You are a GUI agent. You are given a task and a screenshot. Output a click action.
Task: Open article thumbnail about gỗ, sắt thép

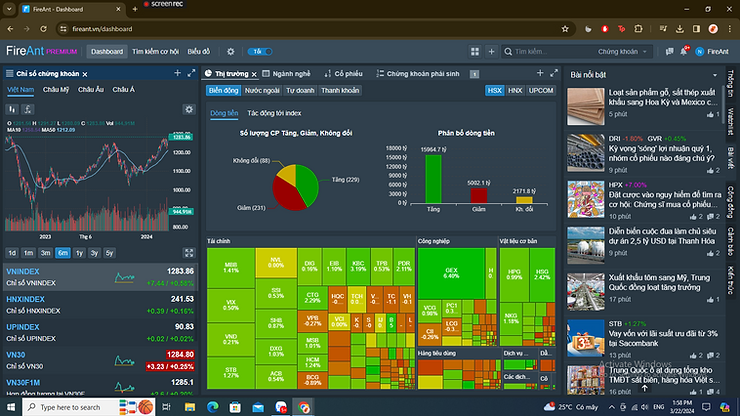click(x=586, y=106)
